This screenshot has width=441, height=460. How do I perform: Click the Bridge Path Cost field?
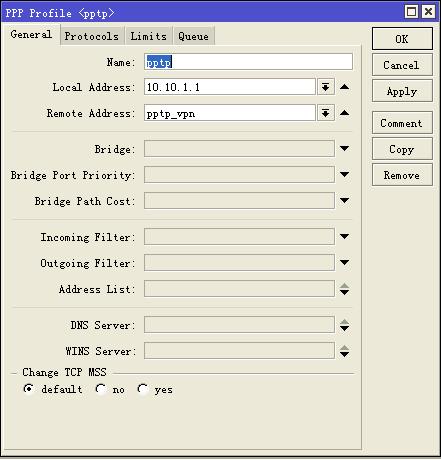pos(239,200)
